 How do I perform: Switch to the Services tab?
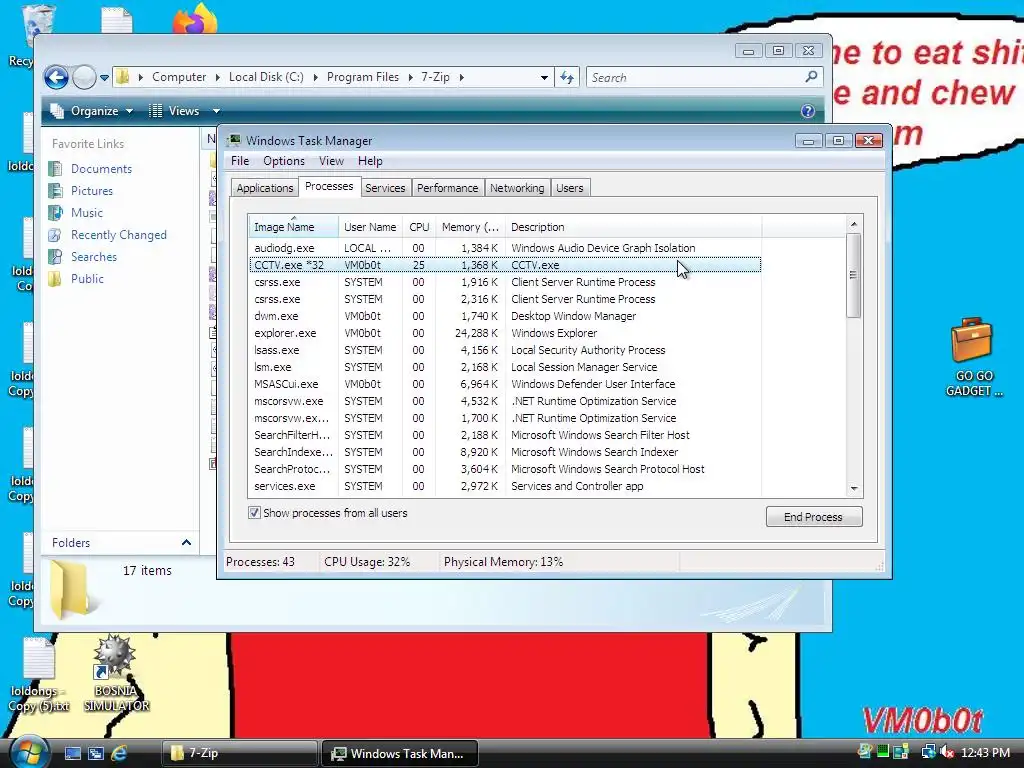click(x=385, y=188)
